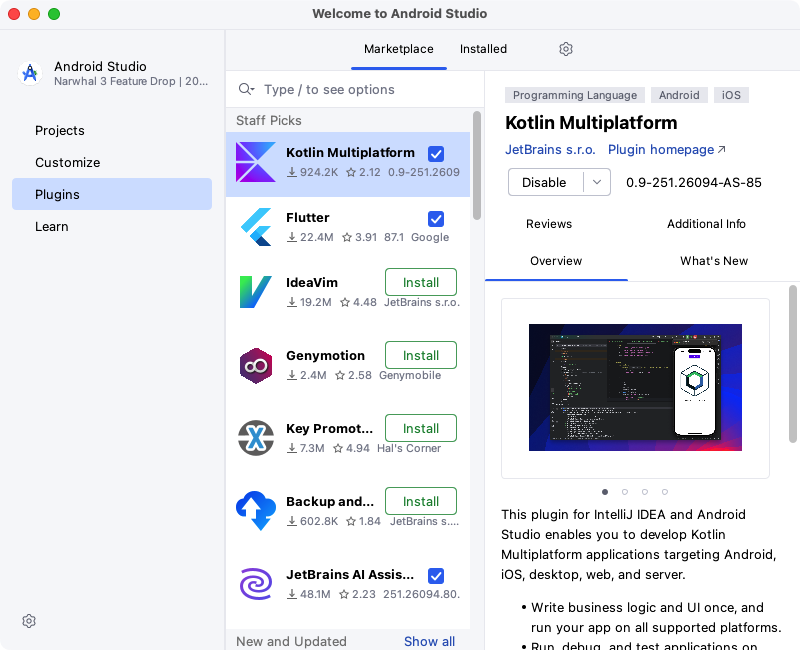
Task: Click the Kotlin Multiplatform screenshot preview
Action: 635,387
